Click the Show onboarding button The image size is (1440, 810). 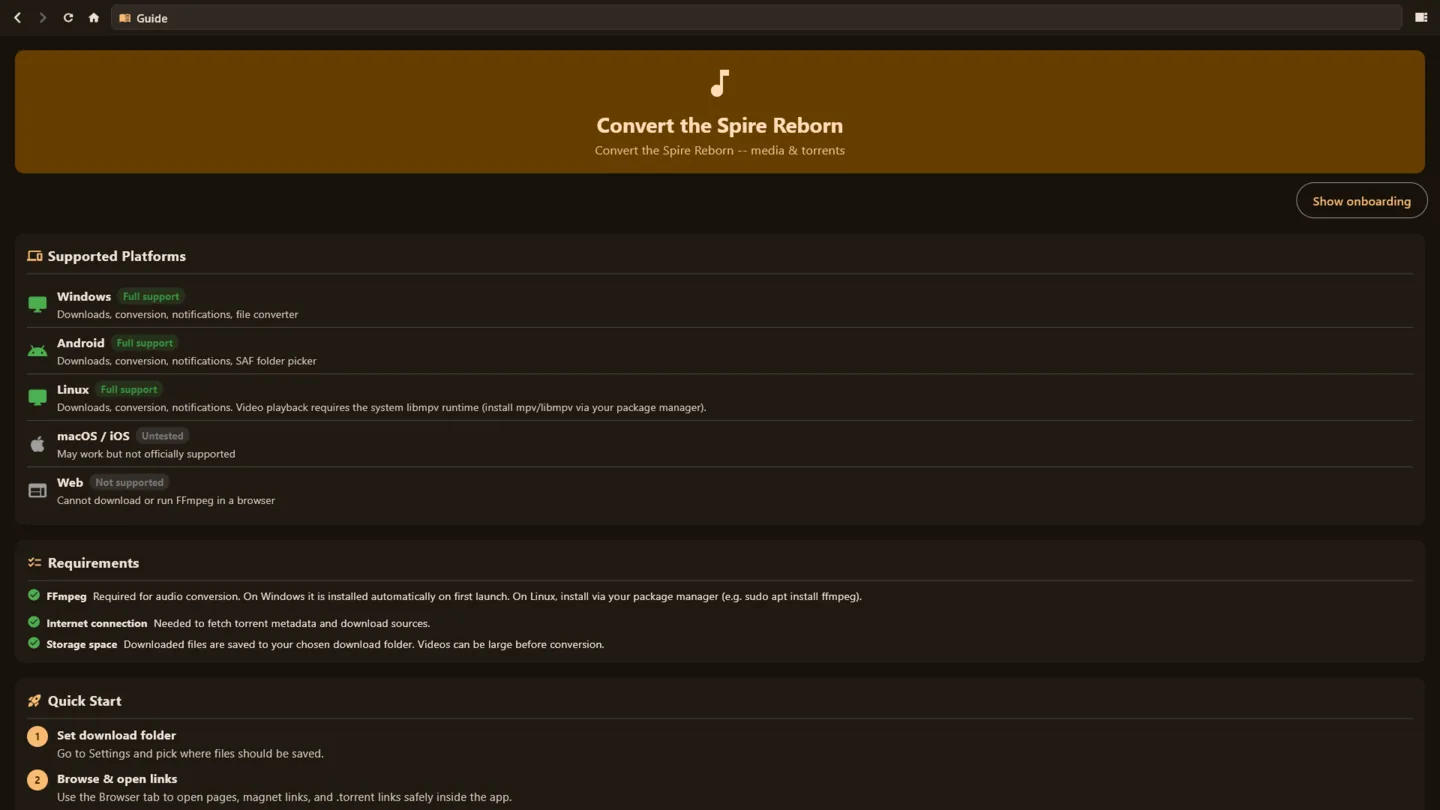click(x=1361, y=201)
